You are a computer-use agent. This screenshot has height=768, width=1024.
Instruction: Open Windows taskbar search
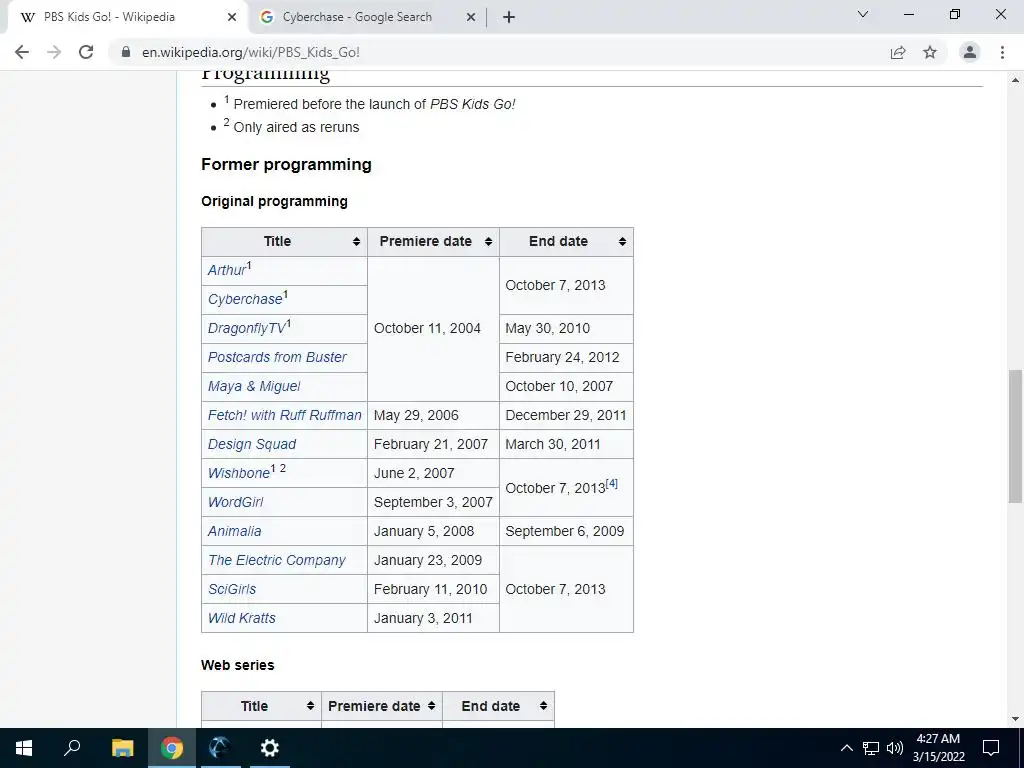coord(72,748)
